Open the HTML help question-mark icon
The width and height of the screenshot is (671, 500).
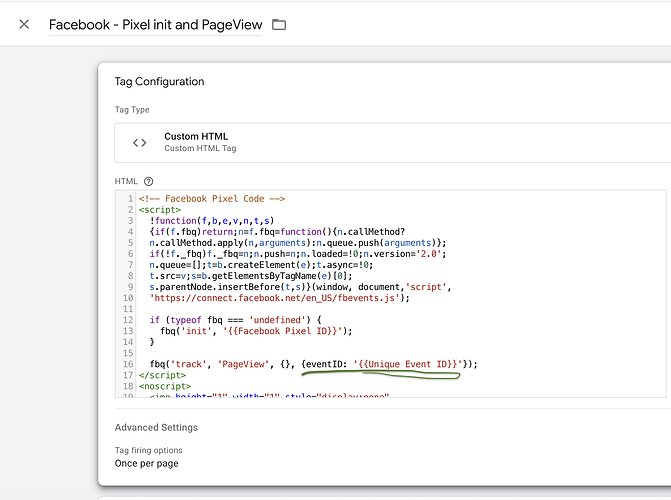(148, 182)
